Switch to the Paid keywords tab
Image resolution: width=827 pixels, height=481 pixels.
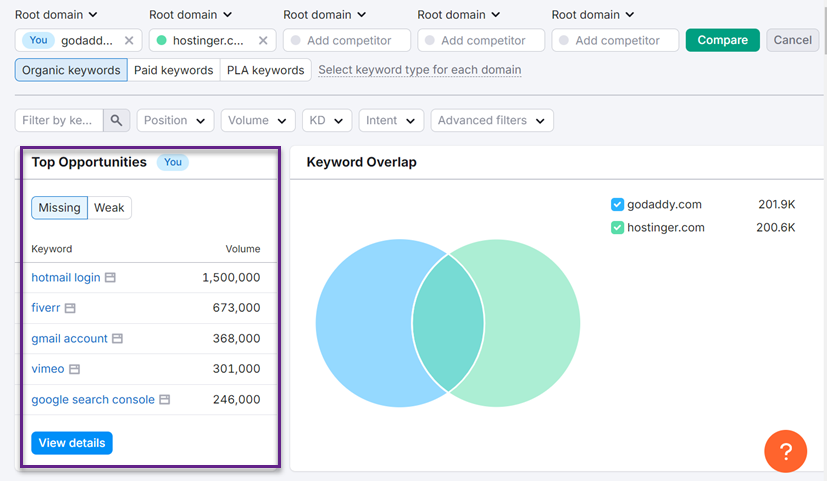[x=174, y=70]
